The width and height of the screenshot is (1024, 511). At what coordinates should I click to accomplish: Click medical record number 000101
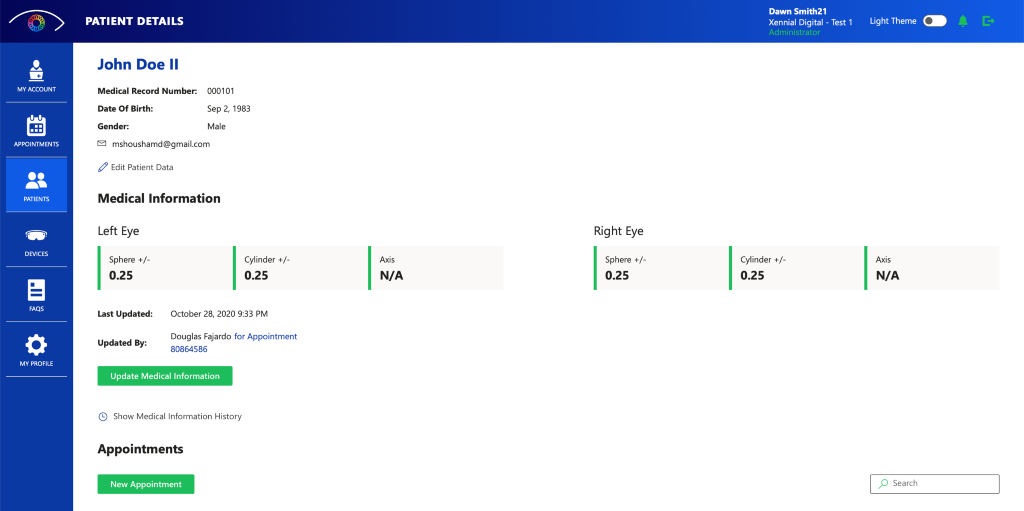tap(221, 91)
